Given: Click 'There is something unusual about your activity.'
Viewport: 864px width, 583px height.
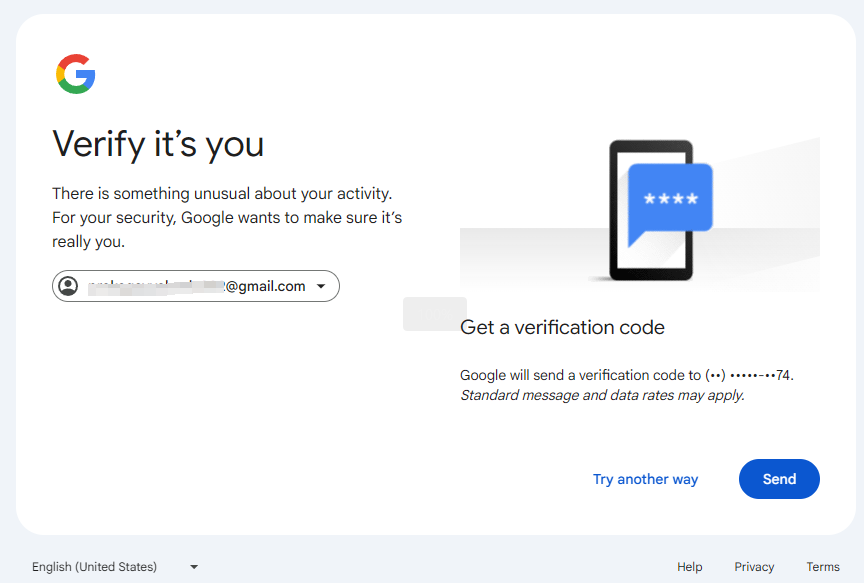Looking at the screenshot, I should pyautogui.click(x=222, y=193).
